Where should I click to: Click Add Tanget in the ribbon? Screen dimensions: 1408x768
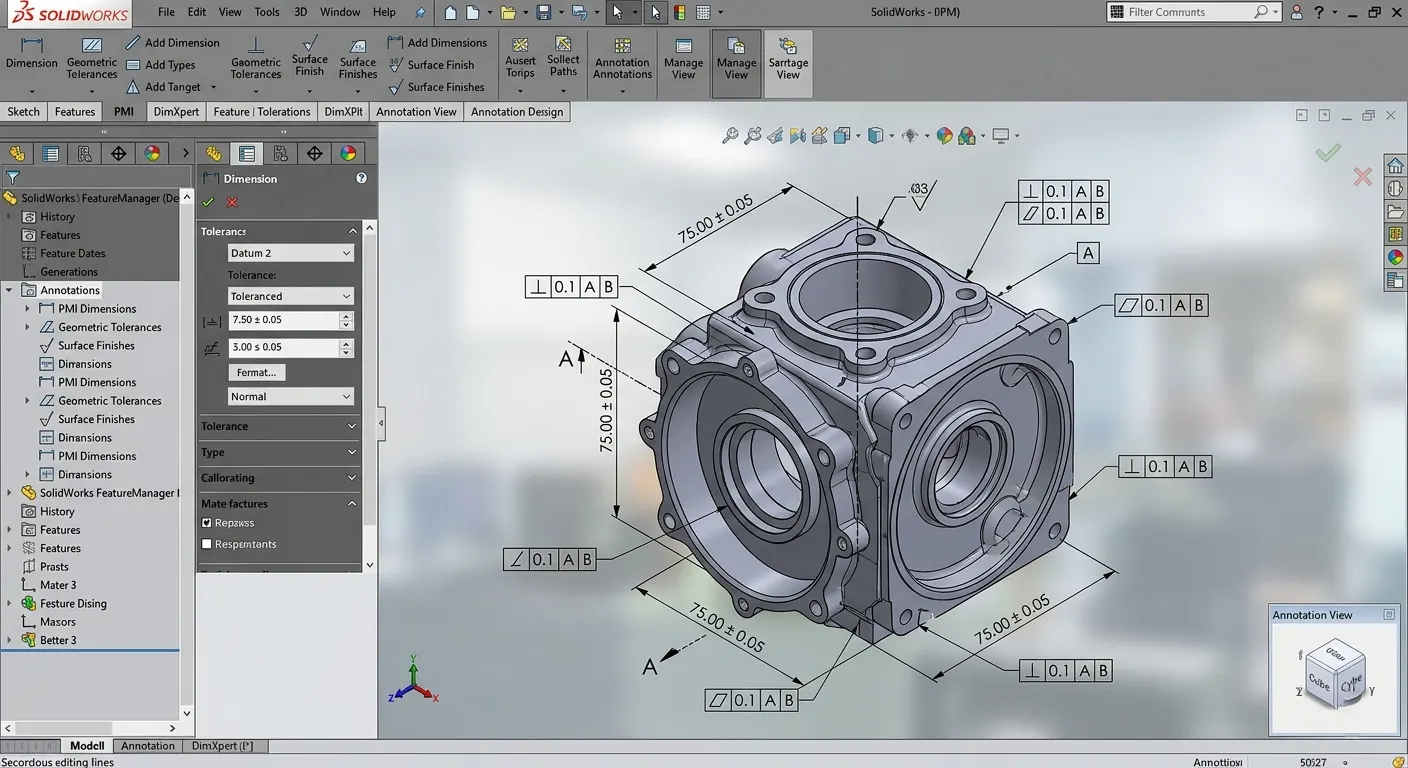point(163,87)
